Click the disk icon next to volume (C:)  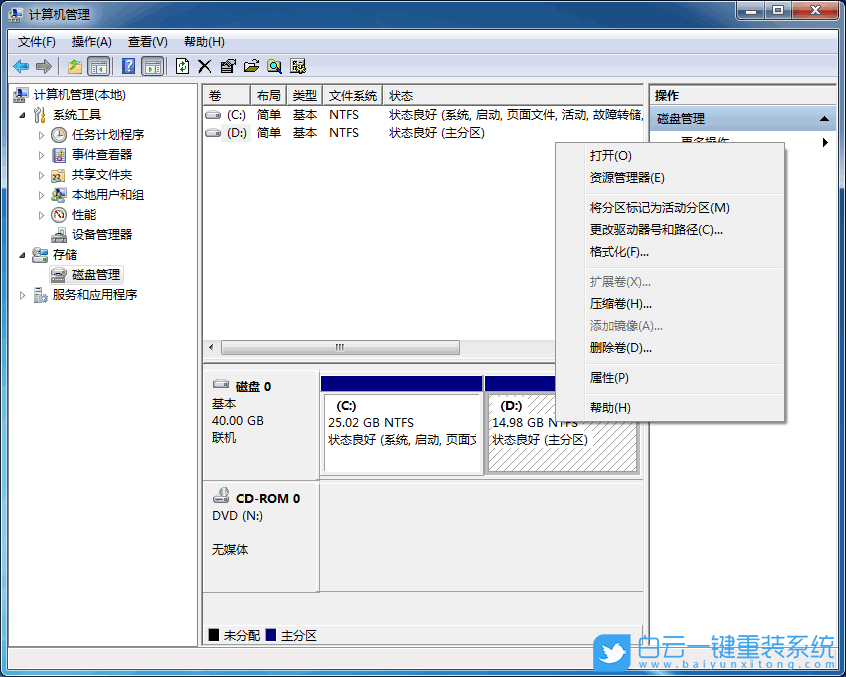click(x=214, y=114)
